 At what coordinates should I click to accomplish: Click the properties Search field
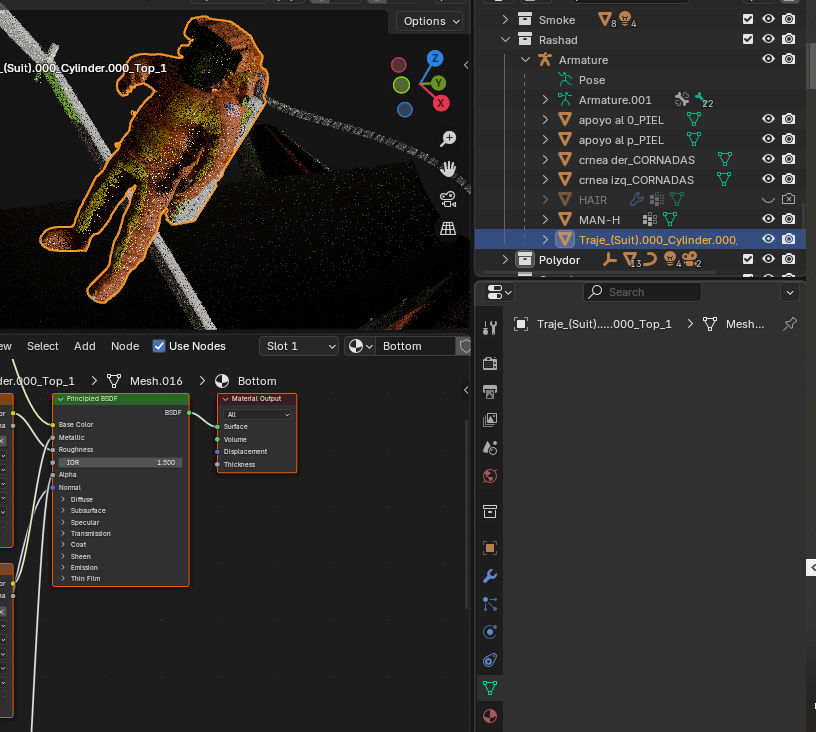pos(642,292)
